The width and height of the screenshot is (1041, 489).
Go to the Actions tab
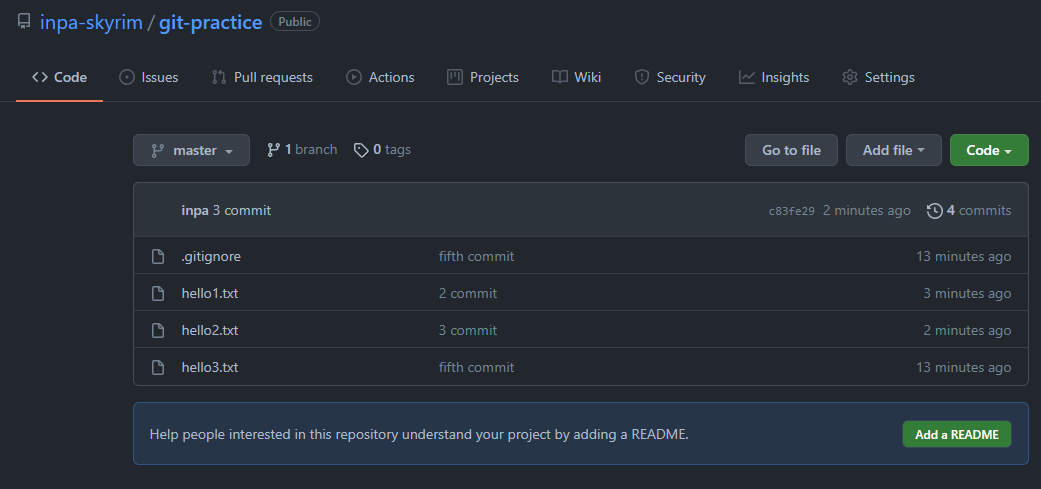pos(380,77)
